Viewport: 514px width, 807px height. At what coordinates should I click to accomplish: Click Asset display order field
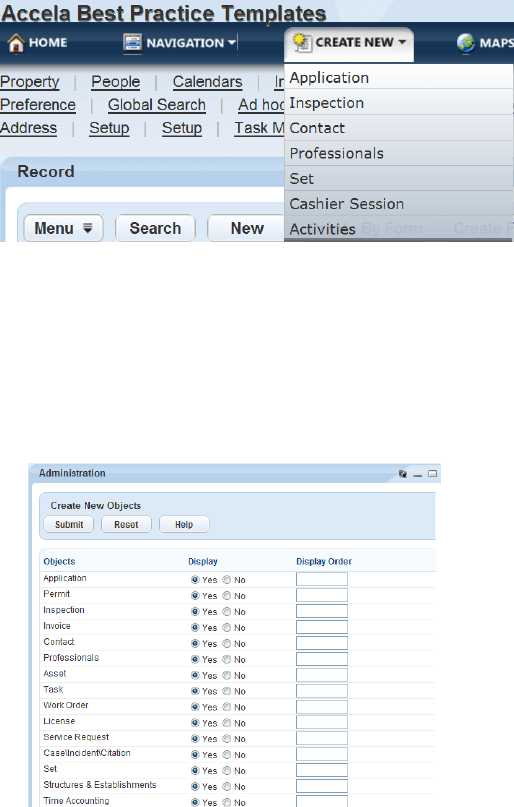click(322, 675)
